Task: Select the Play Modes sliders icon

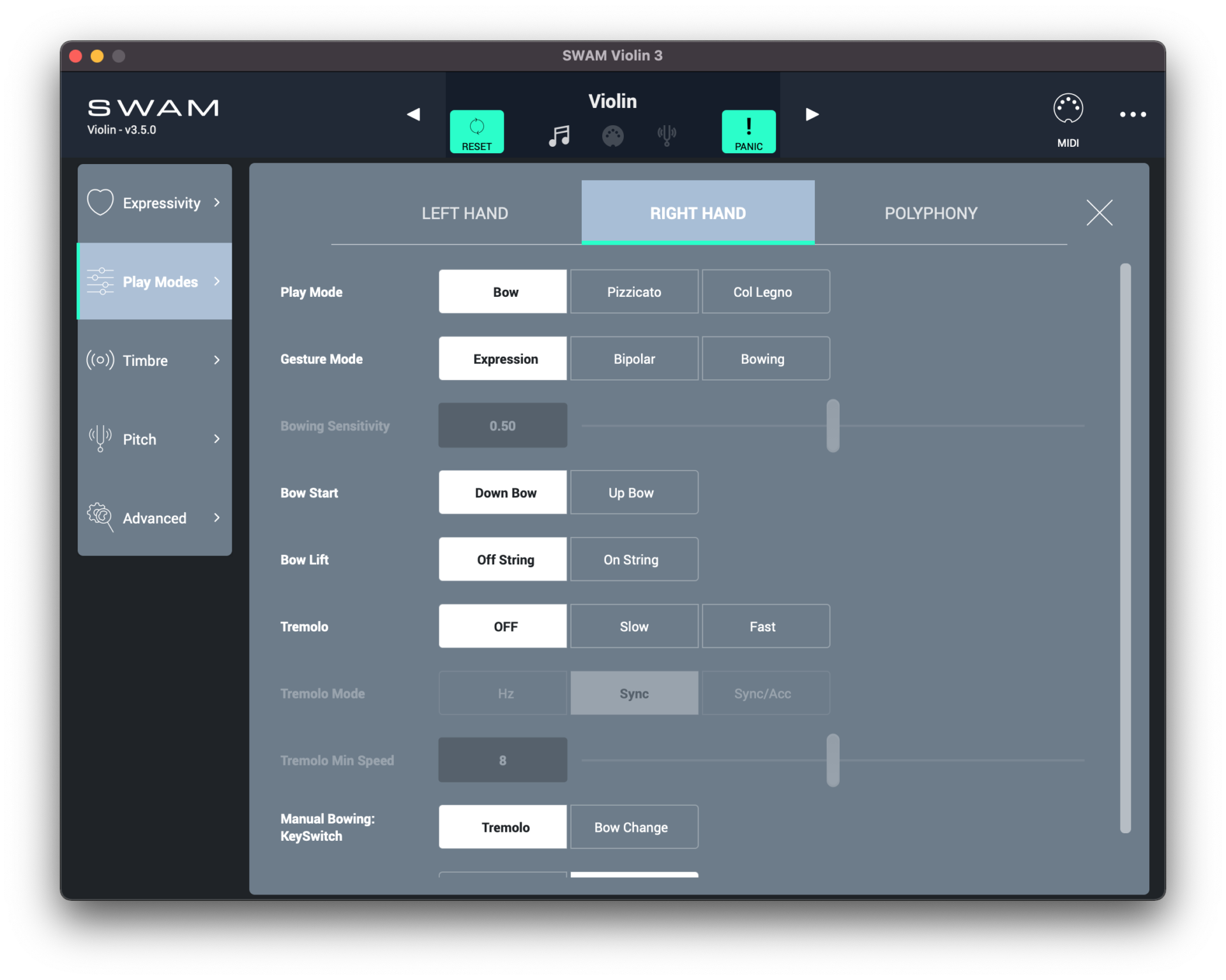Action: click(x=100, y=281)
